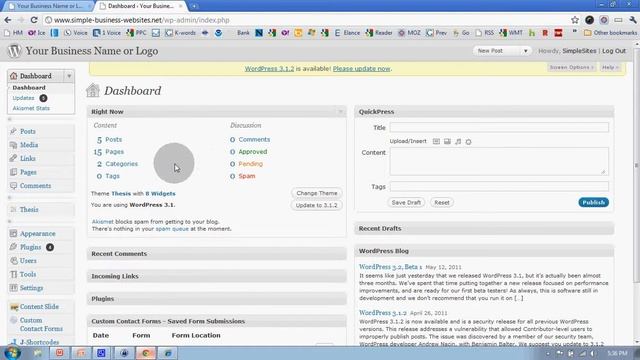This screenshot has height=360, width=640.
Task: Open Other bookmarks folder
Action: pyautogui.click(x=611, y=33)
